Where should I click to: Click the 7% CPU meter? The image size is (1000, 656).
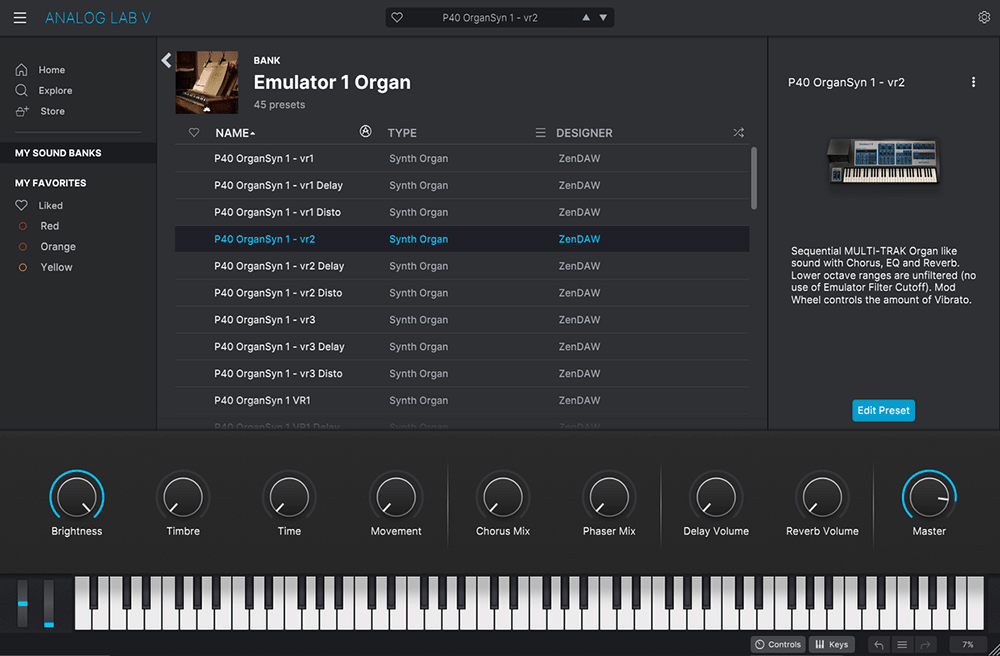[x=968, y=645]
